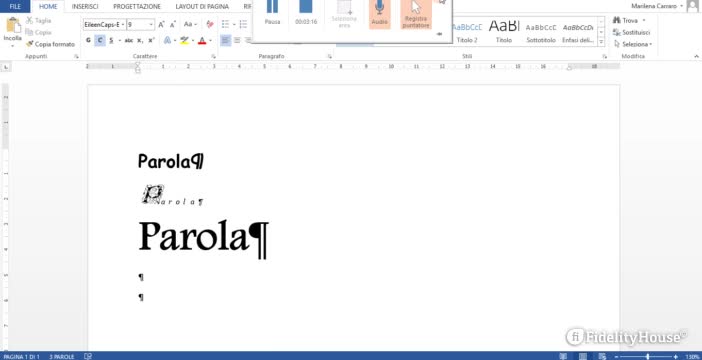Image resolution: width=702 pixels, height=360 pixels.
Task: Expand the styles gallery more arrow
Action: click(x=601, y=42)
